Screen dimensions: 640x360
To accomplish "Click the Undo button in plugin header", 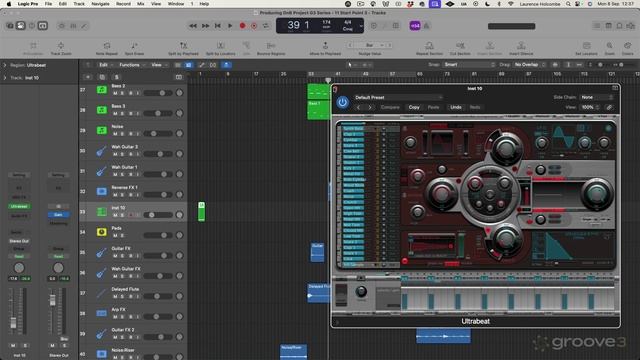I will click(456, 107).
